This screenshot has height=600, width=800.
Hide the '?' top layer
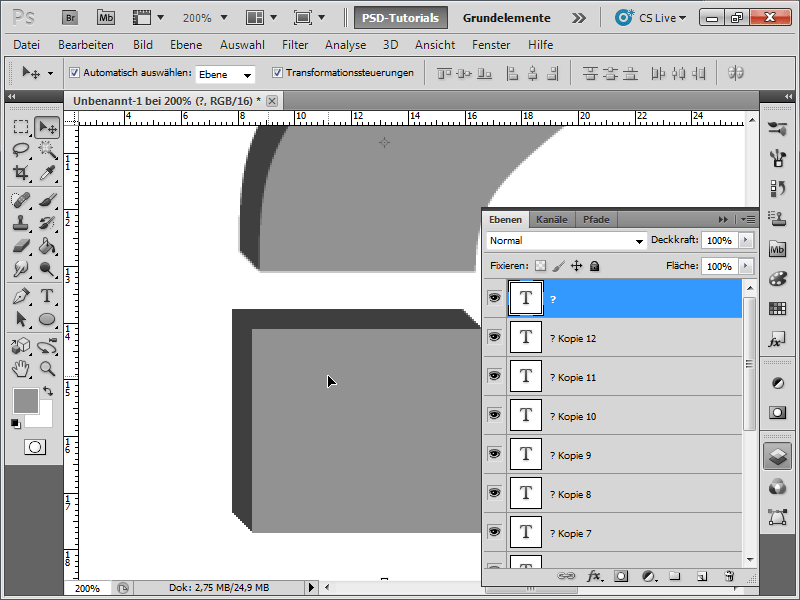(494, 297)
